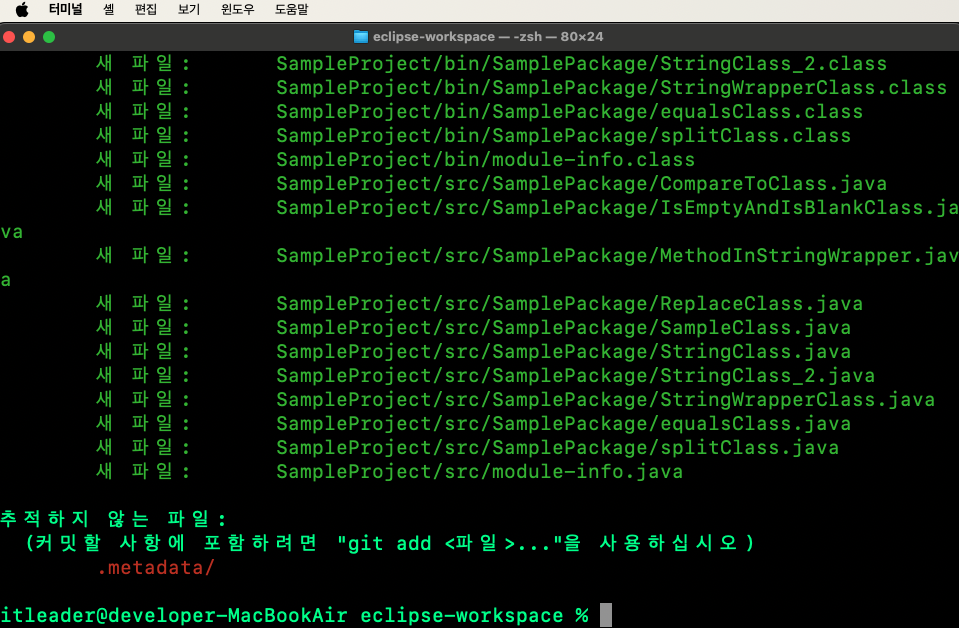Viewport: 959px width, 628px height.
Task: Click the eclipse-workspace folder icon in title bar
Action: pyautogui.click(x=361, y=37)
